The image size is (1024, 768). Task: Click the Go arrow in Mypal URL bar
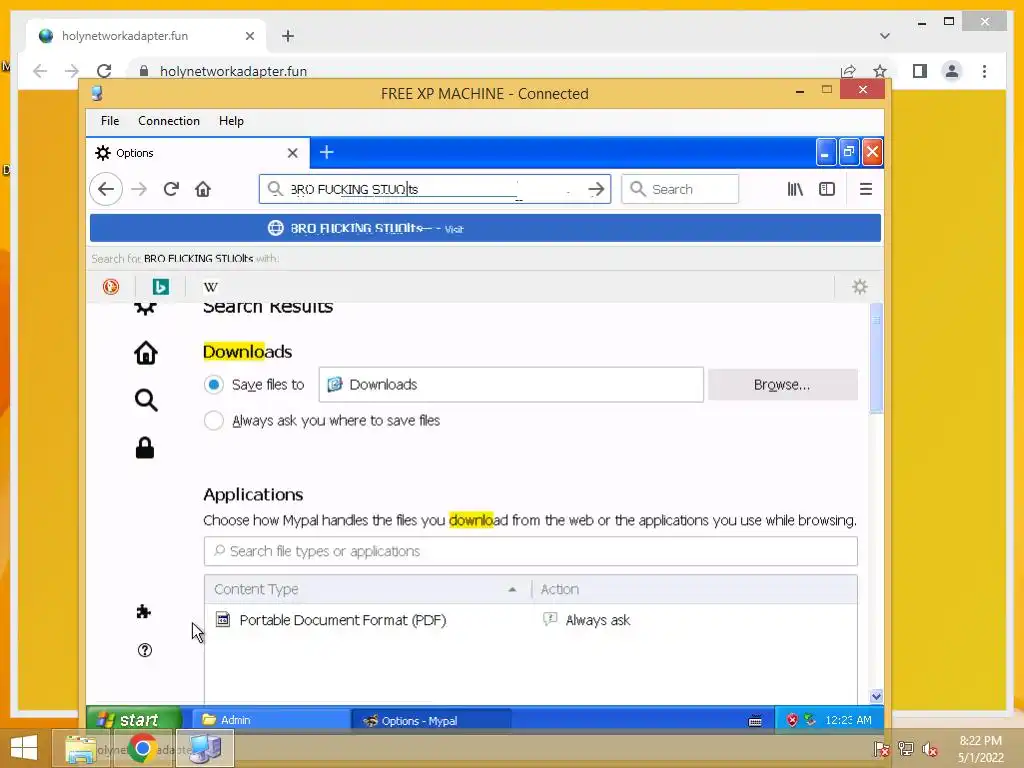click(x=596, y=189)
